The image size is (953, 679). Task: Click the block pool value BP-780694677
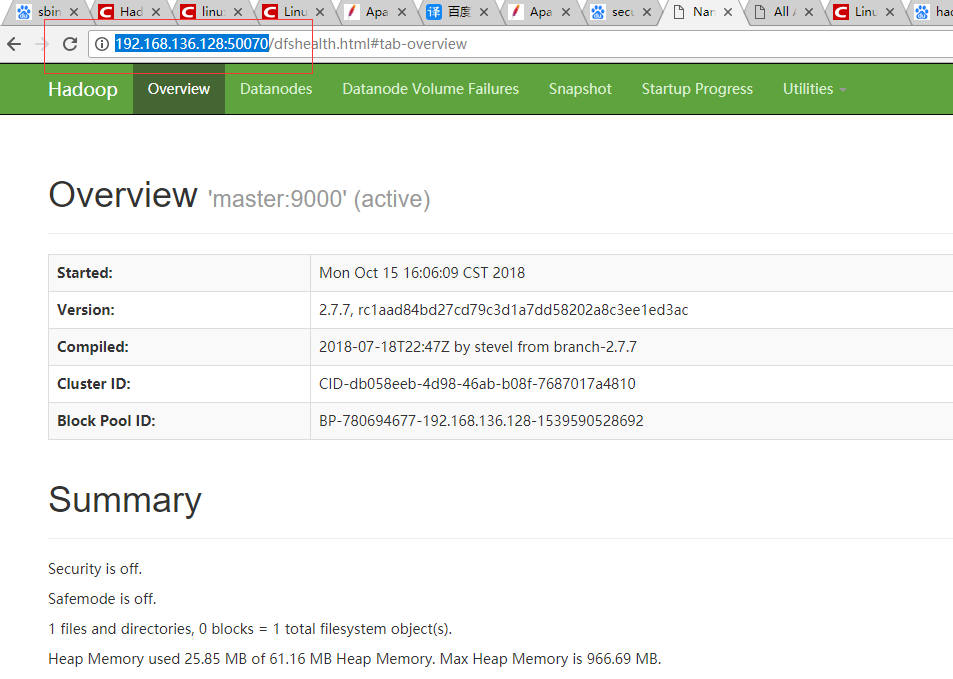(x=481, y=421)
